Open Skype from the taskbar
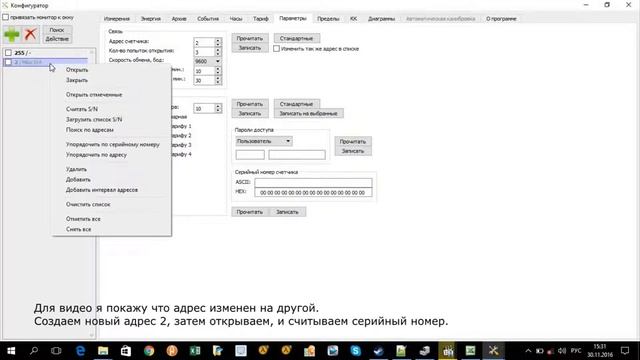 point(356,351)
